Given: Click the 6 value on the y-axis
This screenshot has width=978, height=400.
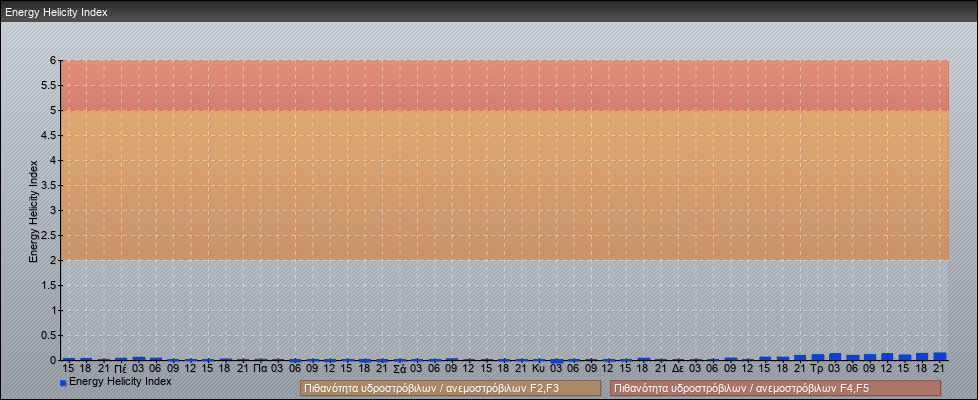Looking at the screenshot, I should [x=52, y=60].
